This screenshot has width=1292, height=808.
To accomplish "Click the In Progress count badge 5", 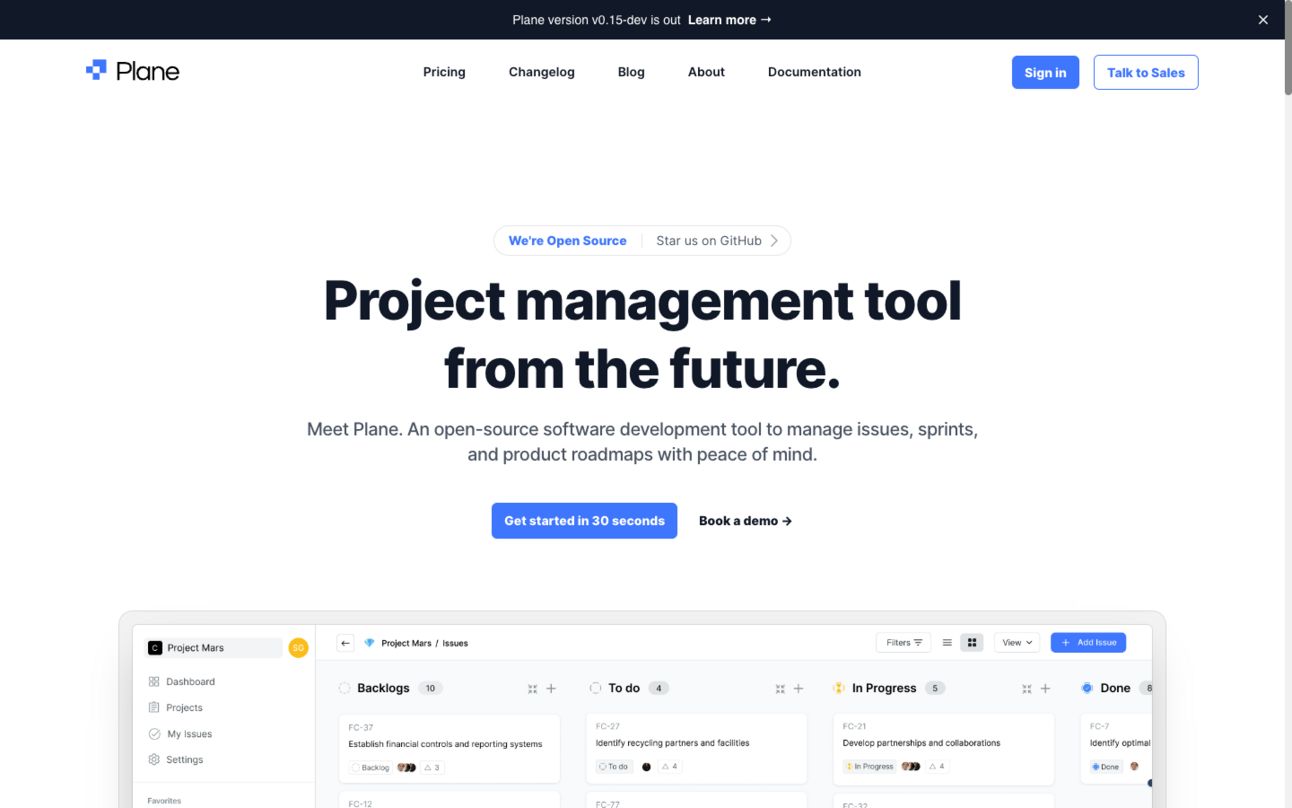I will click(x=935, y=688).
